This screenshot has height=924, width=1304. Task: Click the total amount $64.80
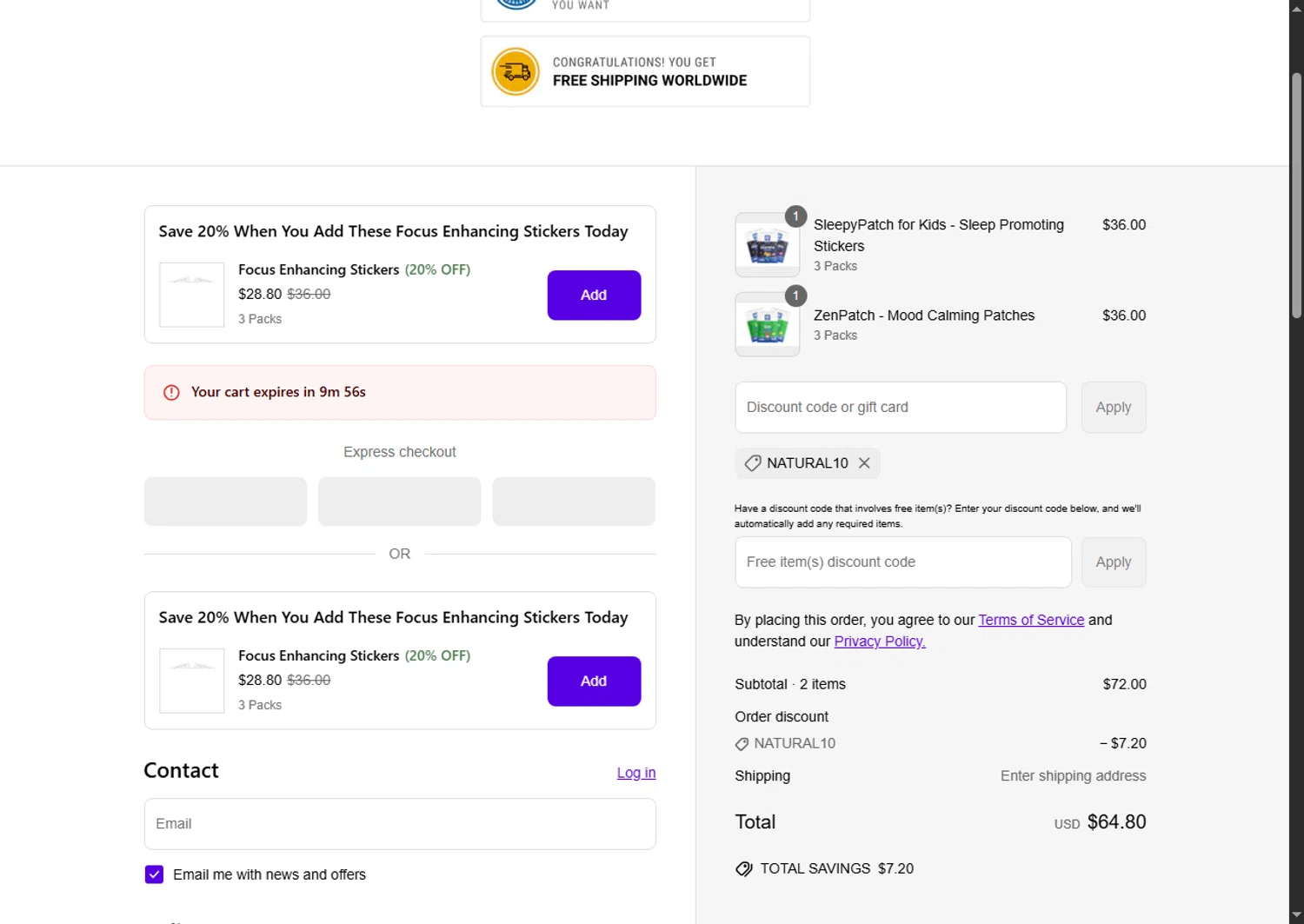(1116, 822)
